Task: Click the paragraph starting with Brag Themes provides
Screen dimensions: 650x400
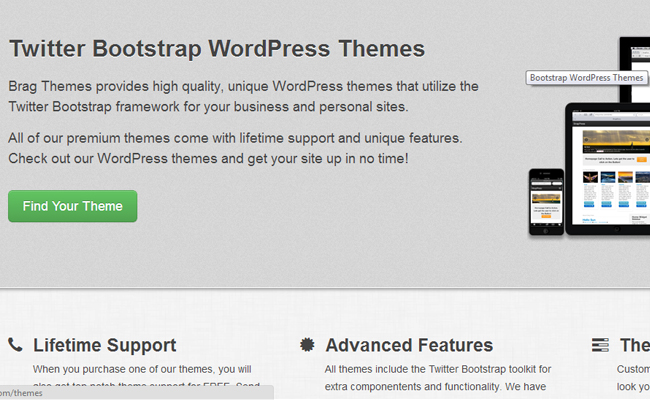Action: [x=243, y=96]
